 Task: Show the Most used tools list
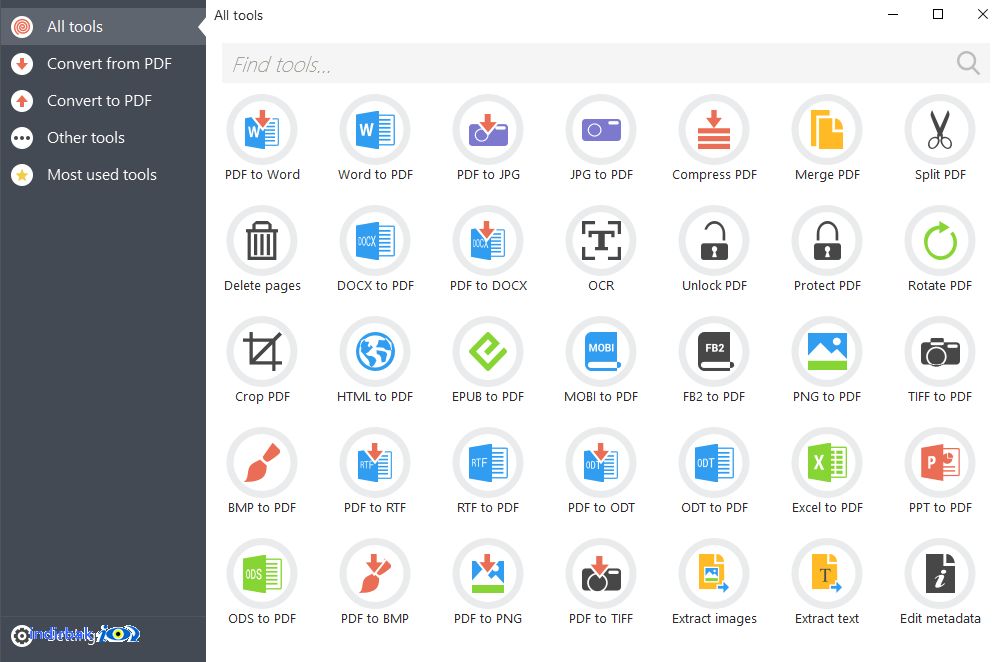point(103,174)
